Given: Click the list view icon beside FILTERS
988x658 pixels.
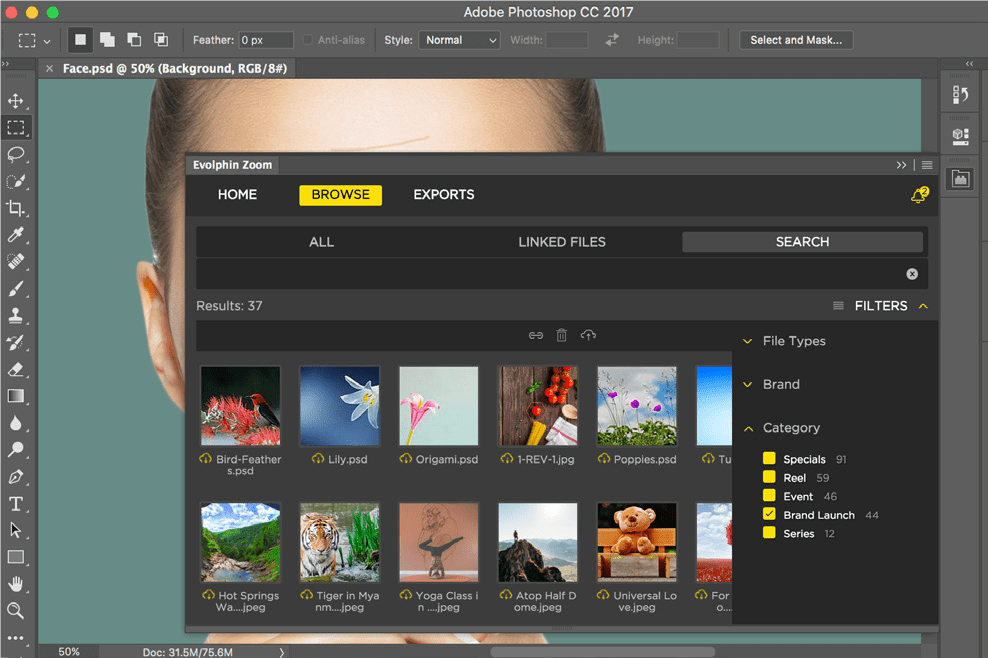Looking at the screenshot, I should 838,306.
